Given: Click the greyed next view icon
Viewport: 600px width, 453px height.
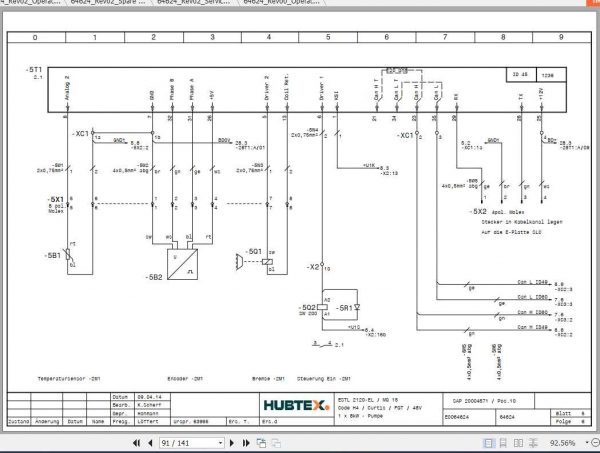Looking at the screenshot, I should click(276, 443).
